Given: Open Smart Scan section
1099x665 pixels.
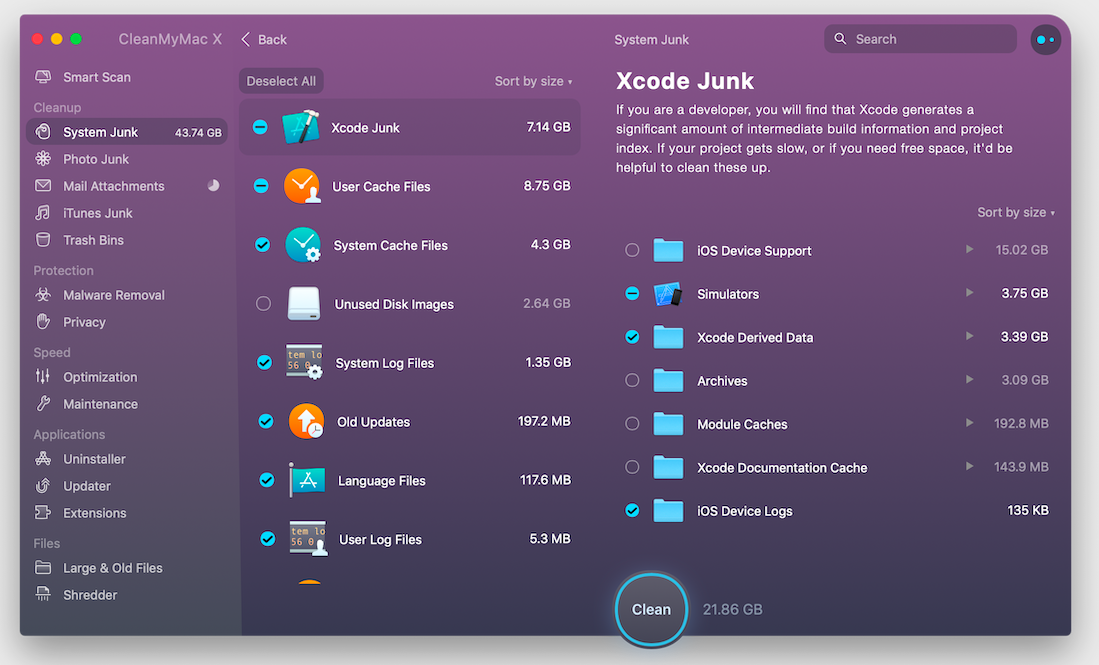Looking at the screenshot, I should click(127, 77).
